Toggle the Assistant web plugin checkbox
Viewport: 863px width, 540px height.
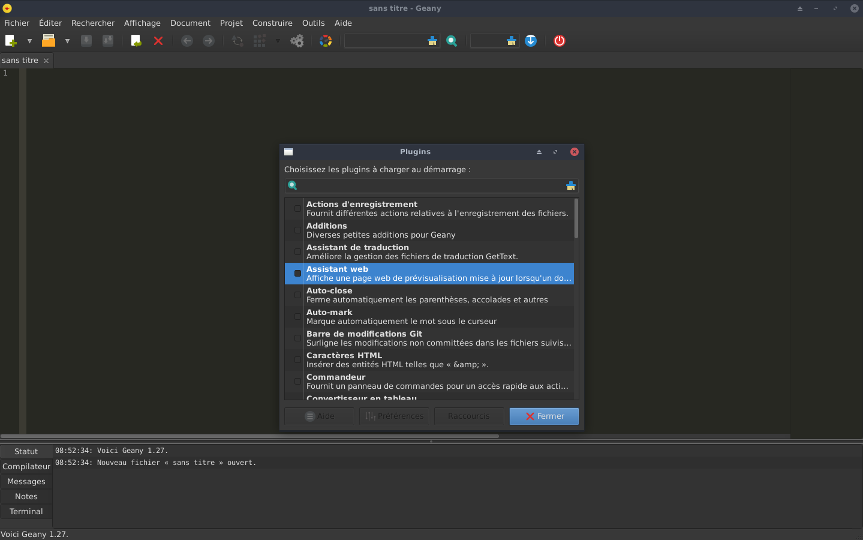297,274
